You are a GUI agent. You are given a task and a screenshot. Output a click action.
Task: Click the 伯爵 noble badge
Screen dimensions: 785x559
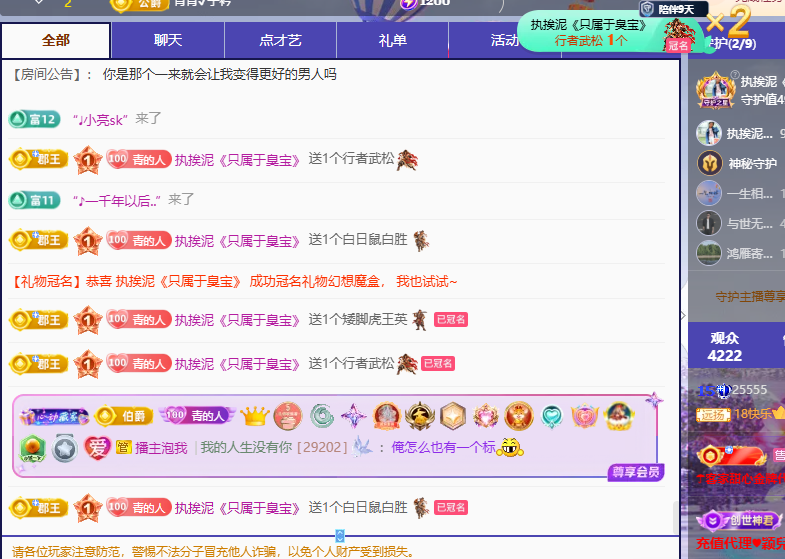(x=124, y=416)
